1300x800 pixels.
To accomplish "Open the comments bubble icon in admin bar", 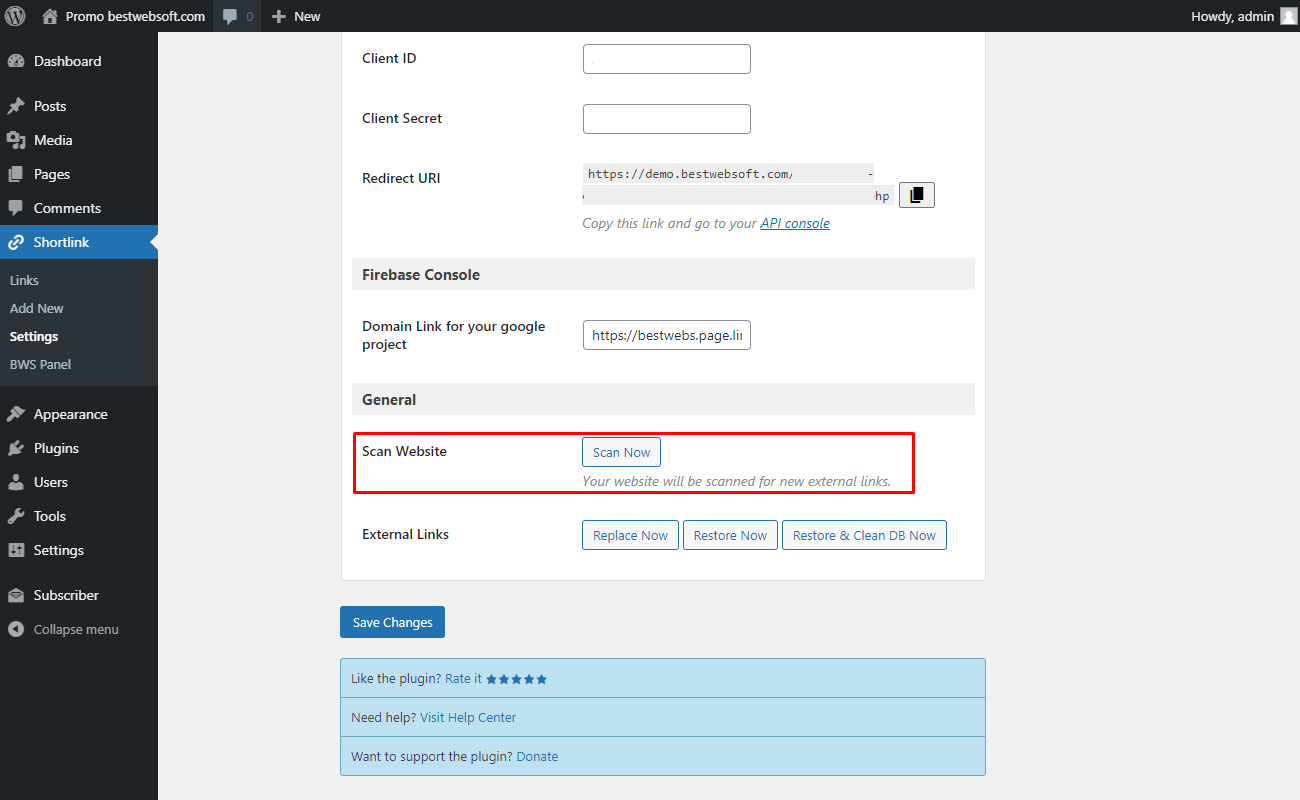I will [230, 17].
